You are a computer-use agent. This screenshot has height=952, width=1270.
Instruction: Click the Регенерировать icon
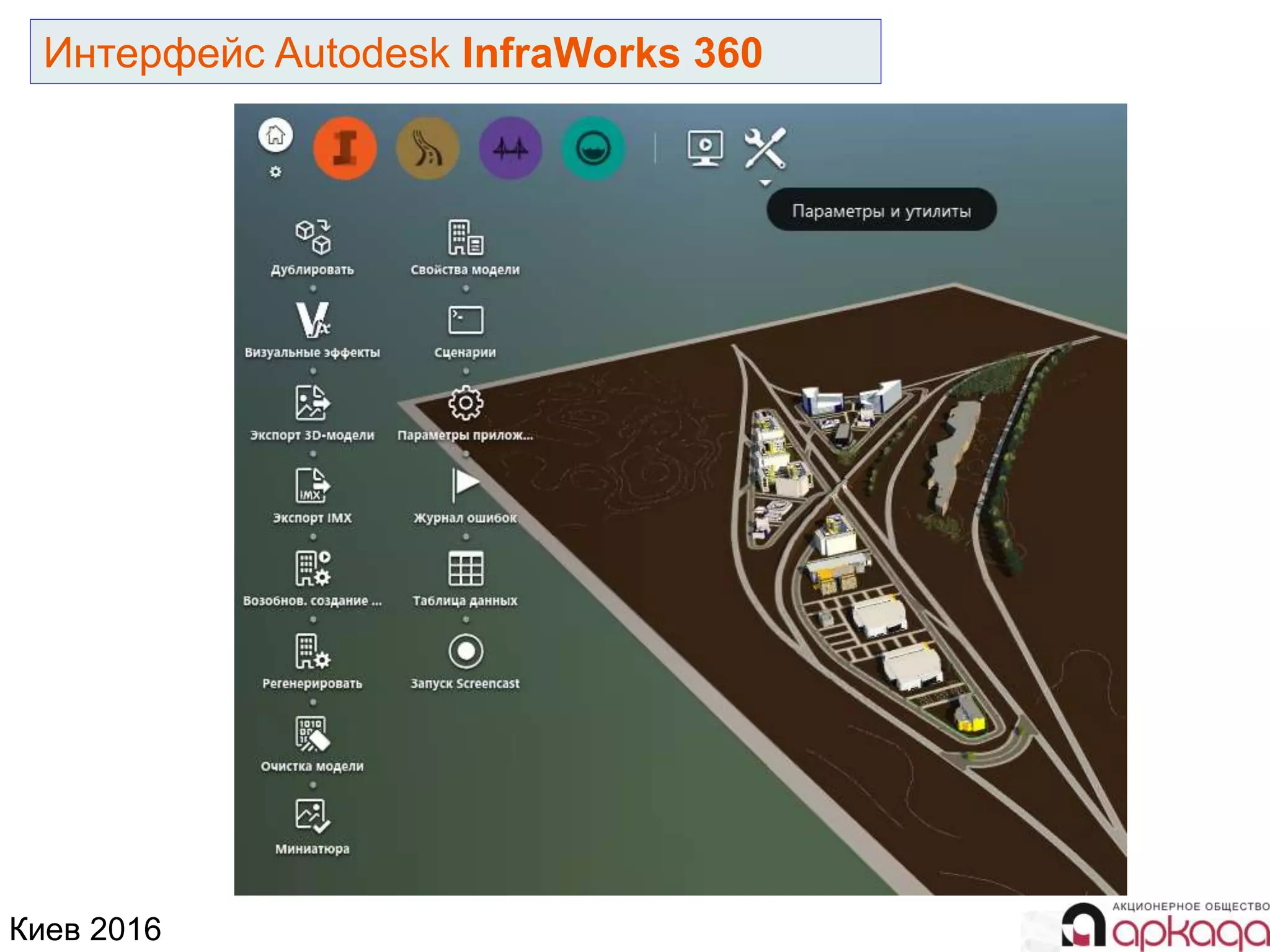click(x=313, y=651)
